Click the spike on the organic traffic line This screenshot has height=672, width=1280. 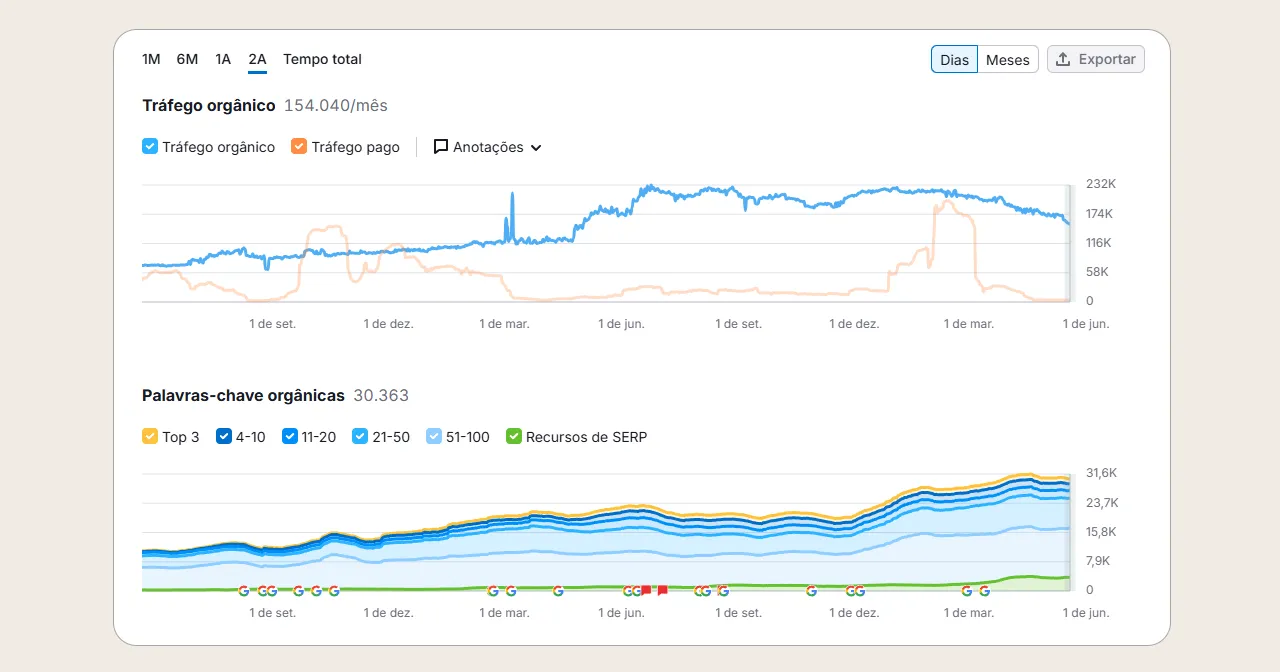tap(512, 196)
